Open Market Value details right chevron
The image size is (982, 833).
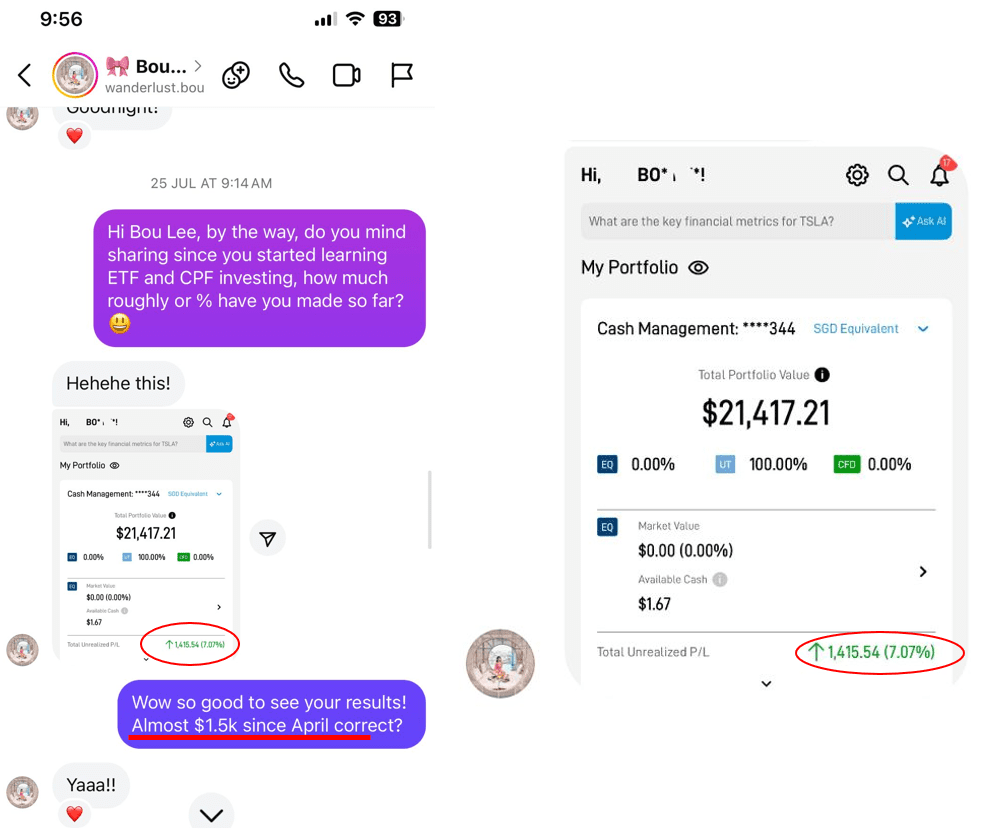pyautogui.click(x=923, y=571)
